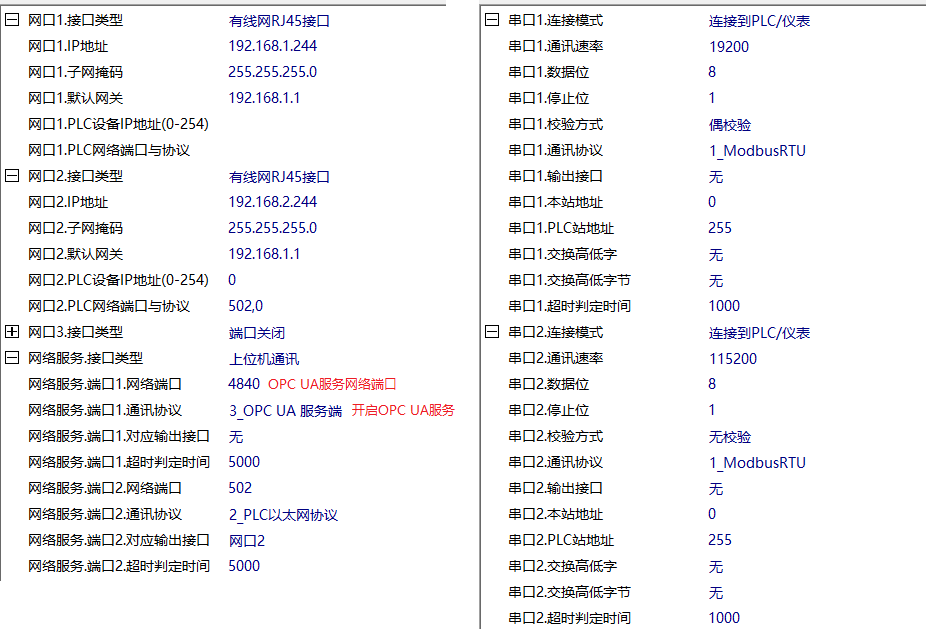Select the protocol value 2_PLC以太网协议
Screen dimensions: 927x629
[x=283, y=515]
